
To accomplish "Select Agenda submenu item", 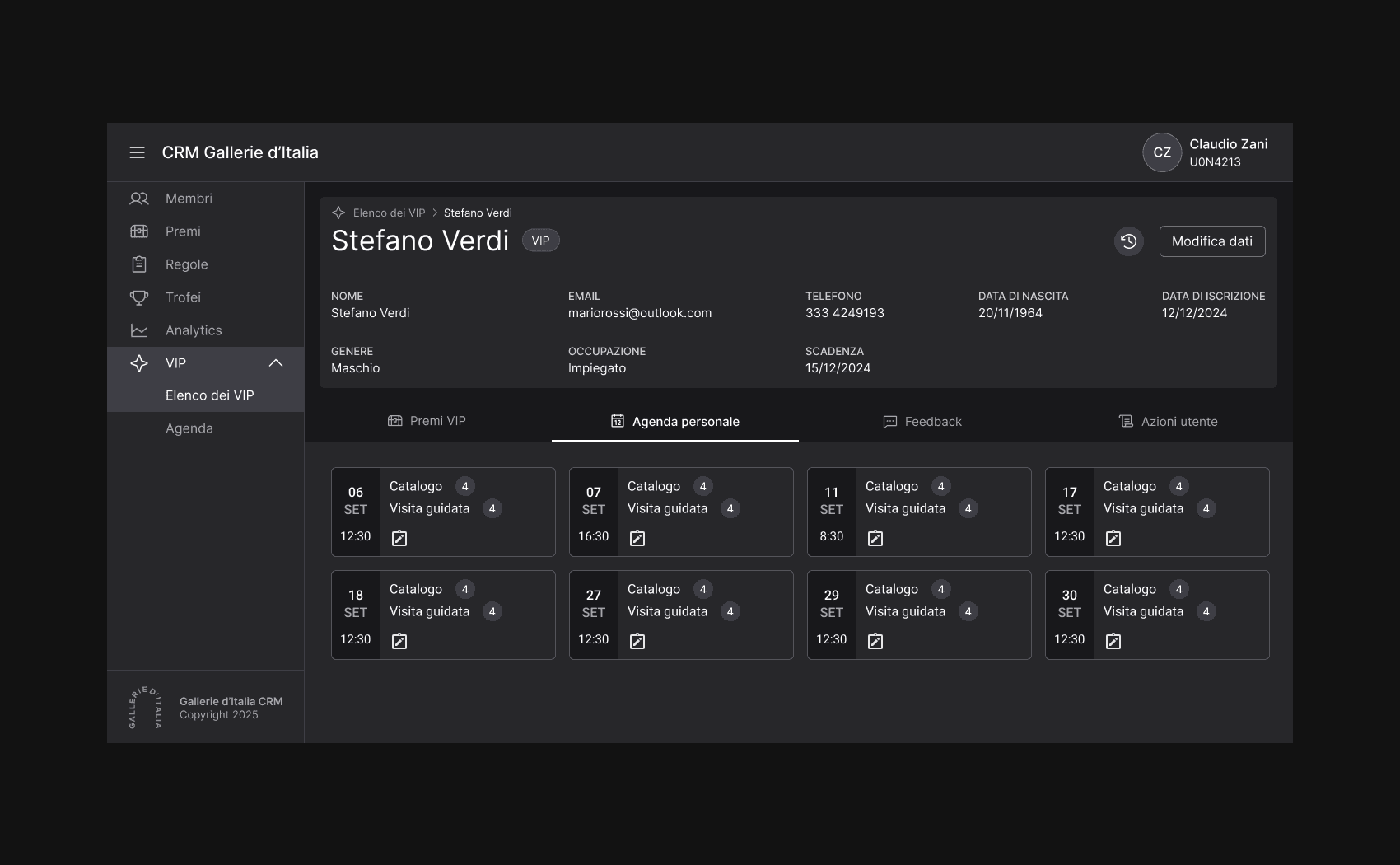I will [206, 428].
